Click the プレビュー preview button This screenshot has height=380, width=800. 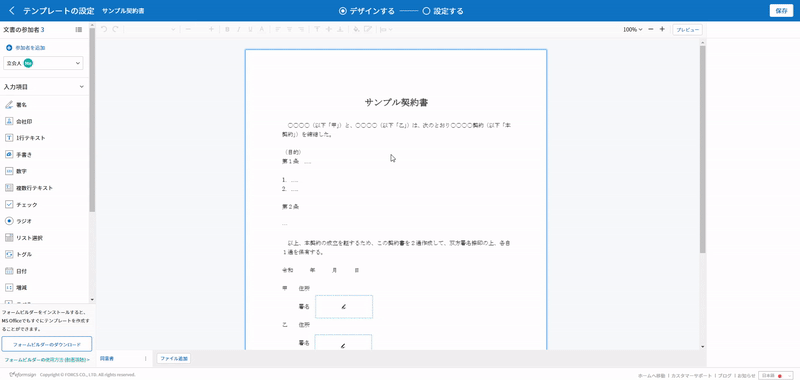tap(687, 30)
